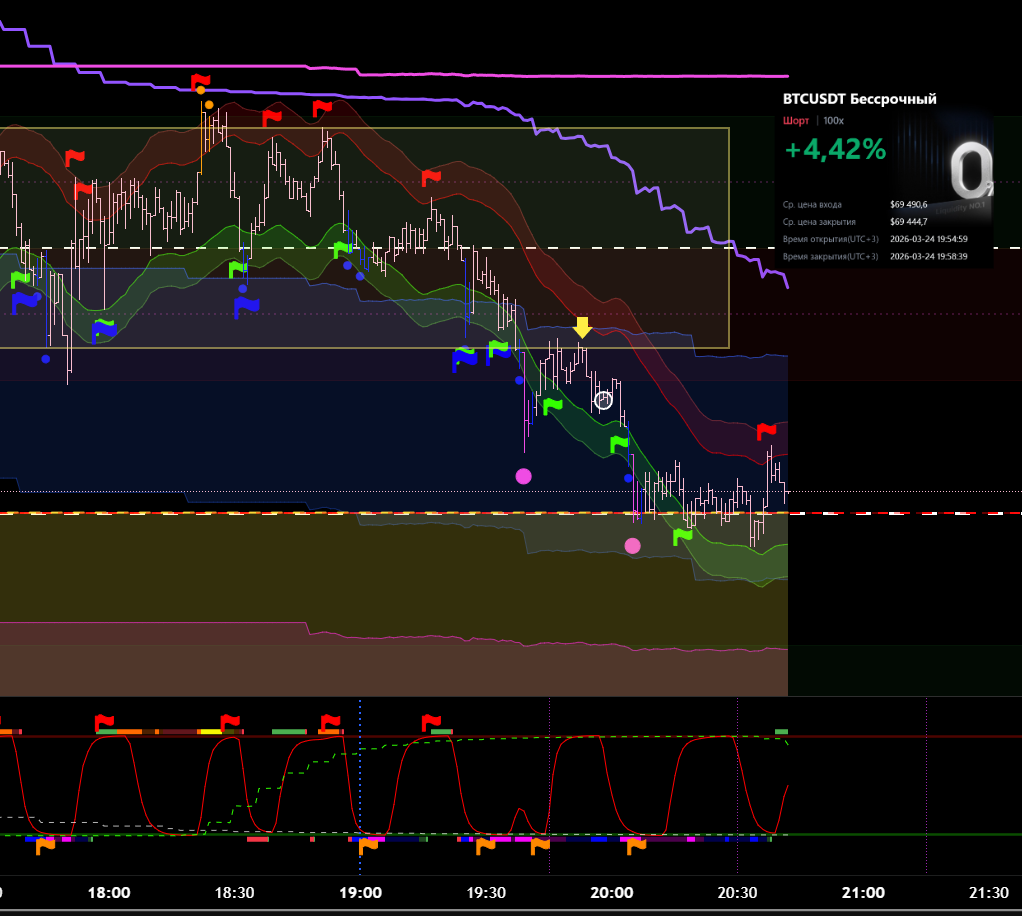
Task: Click the 19:00 time axis label
Action: (360, 893)
